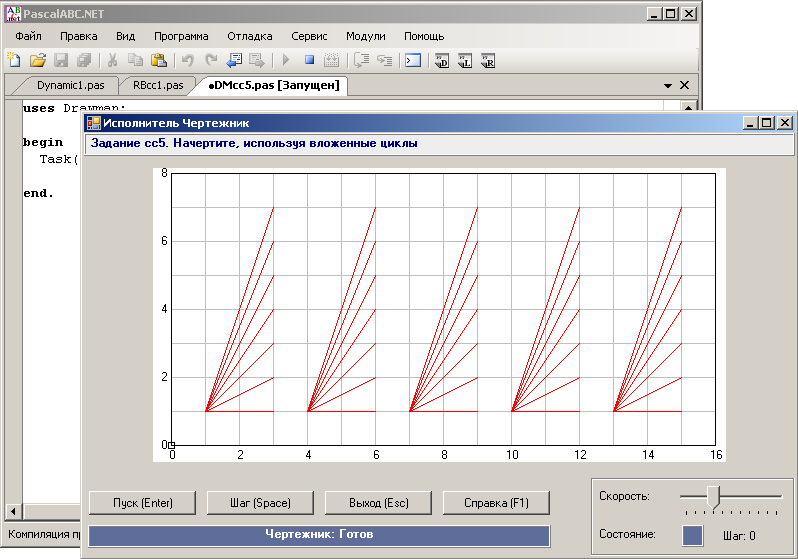Click the Справка (F1) button

(x=496, y=503)
